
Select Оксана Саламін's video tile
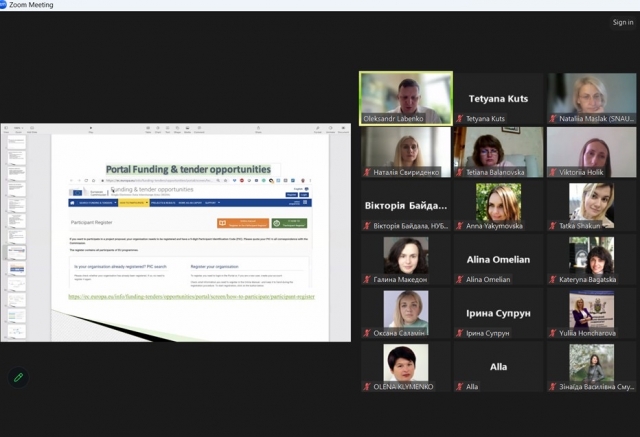[406, 313]
